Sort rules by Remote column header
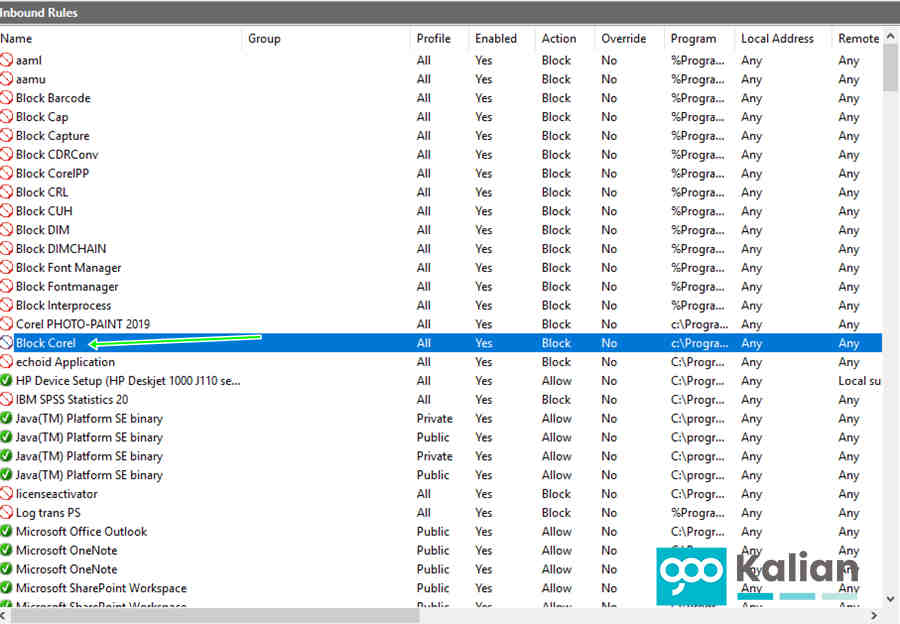 coord(859,38)
